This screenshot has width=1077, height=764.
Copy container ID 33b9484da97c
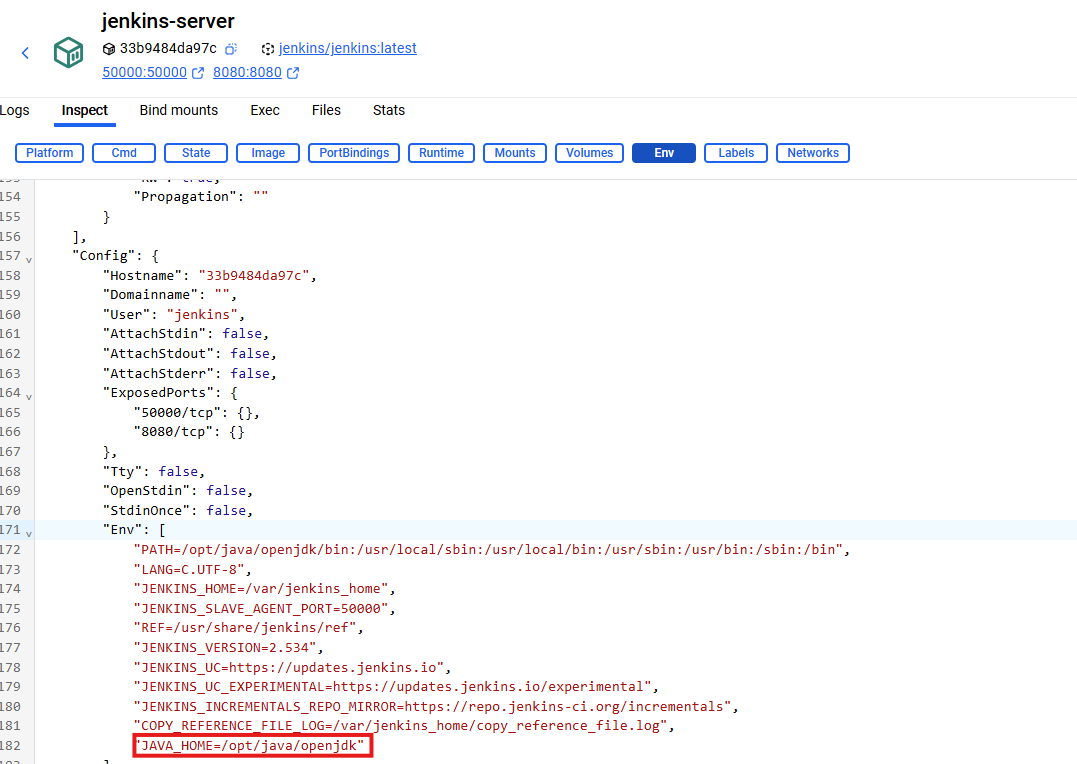point(231,49)
